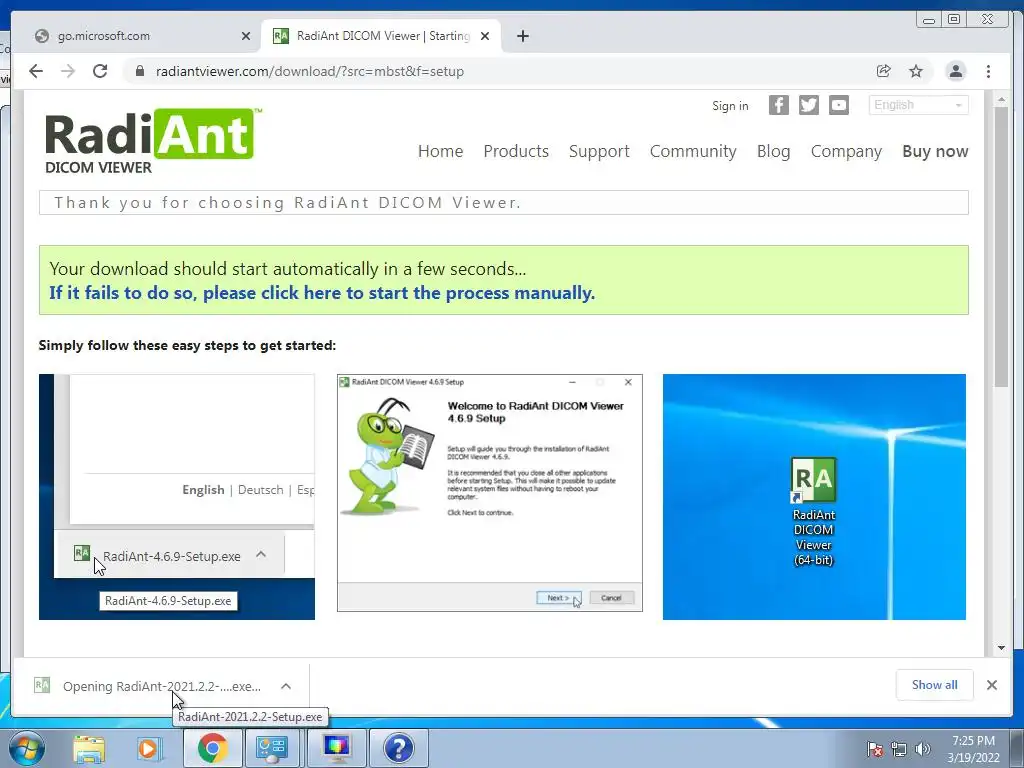
Task: Click the site padlock icon
Action: (x=140, y=71)
